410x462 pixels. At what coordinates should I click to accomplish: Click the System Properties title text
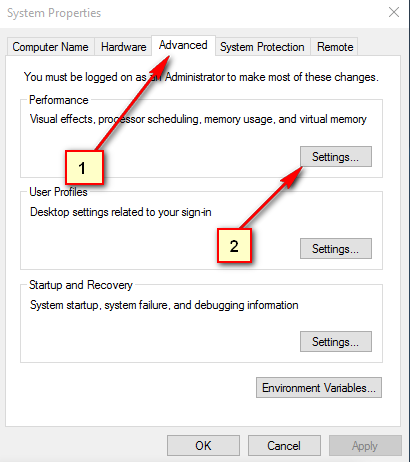point(54,13)
